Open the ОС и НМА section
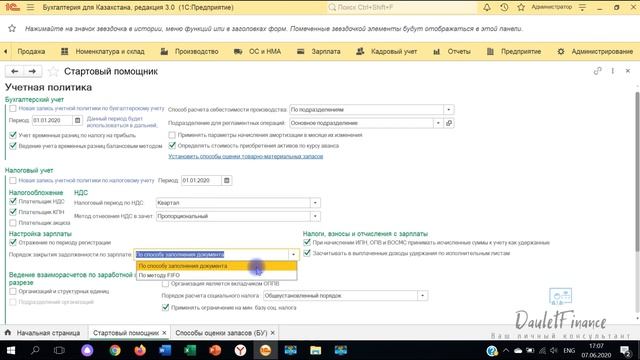The width and height of the screenshot is (640, 360). (x=258, y=51)
